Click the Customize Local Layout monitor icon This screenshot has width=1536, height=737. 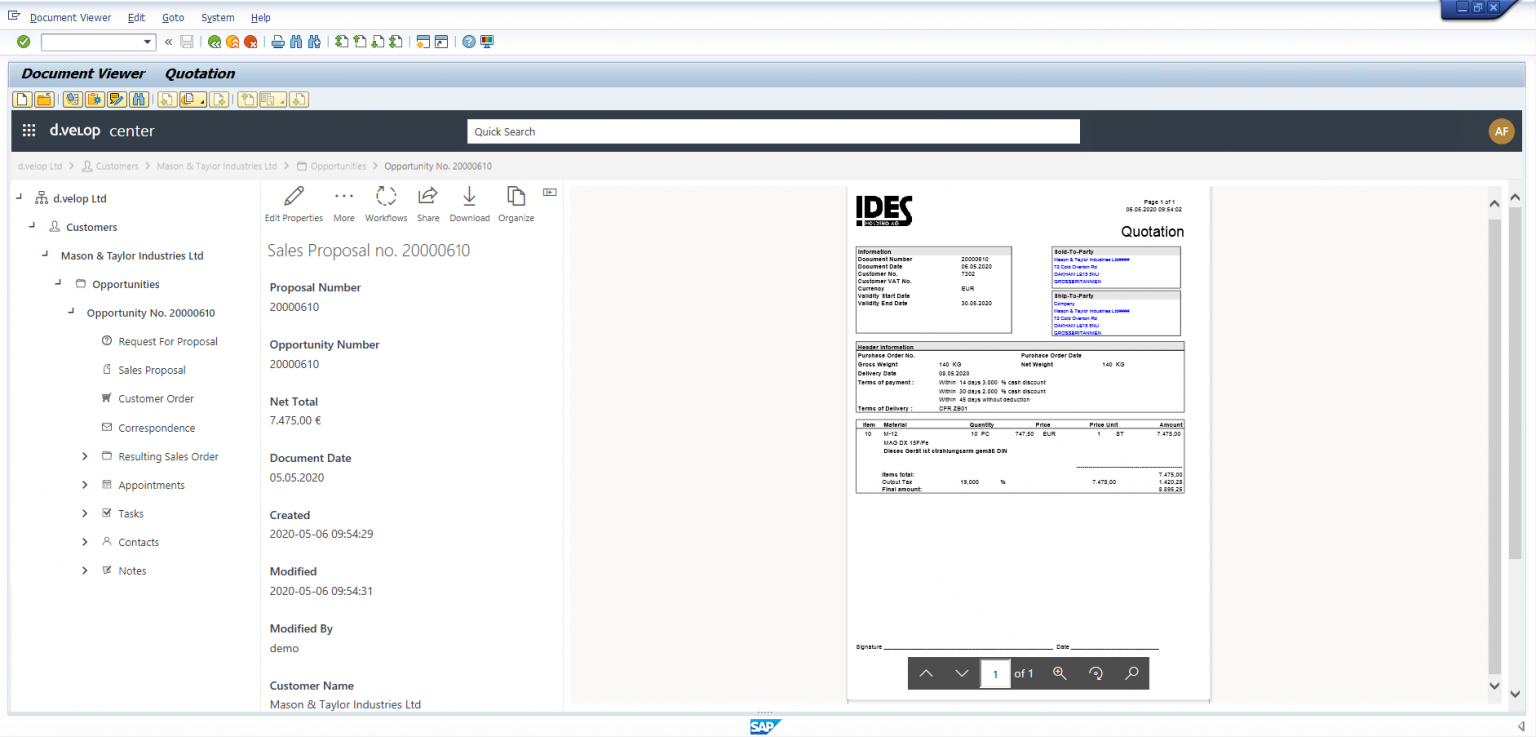click(487, 42)
